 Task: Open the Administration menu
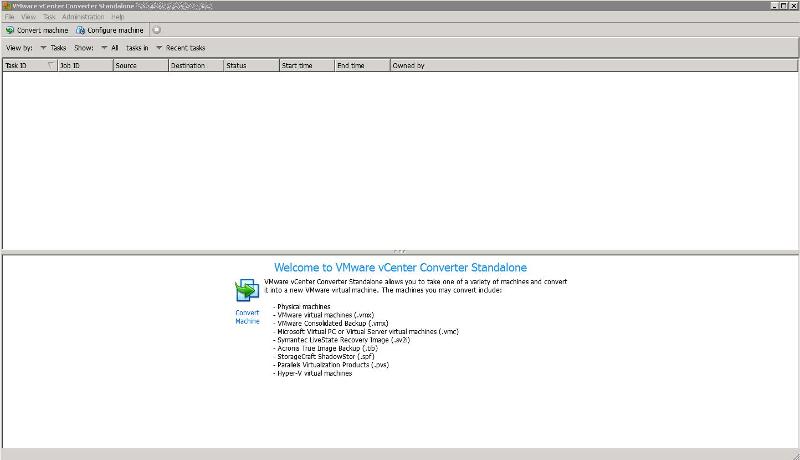pyautogui.click(x=83, y=17)
